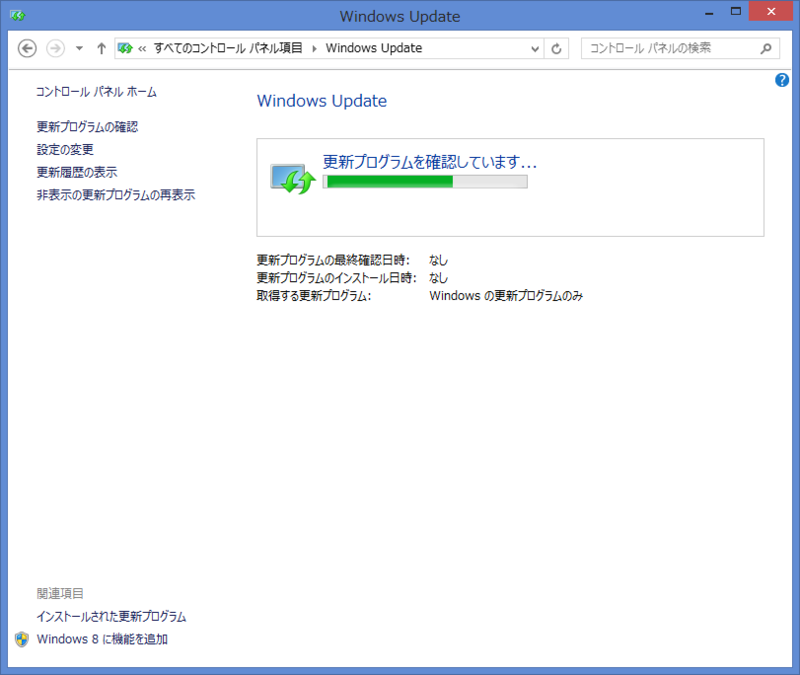This screenshot has width=800, height=675.
Task: Open 設定の変更 link
Action: [x=65, y=149]
